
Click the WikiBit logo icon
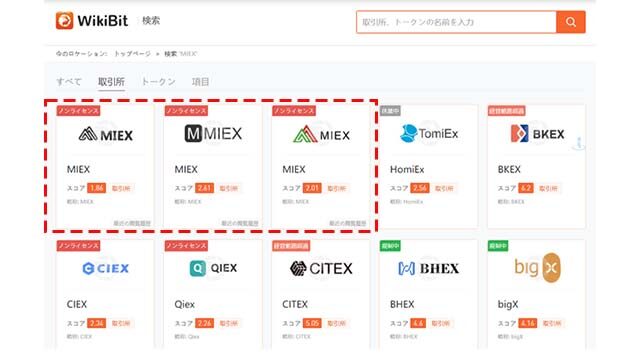coord(64,21)
